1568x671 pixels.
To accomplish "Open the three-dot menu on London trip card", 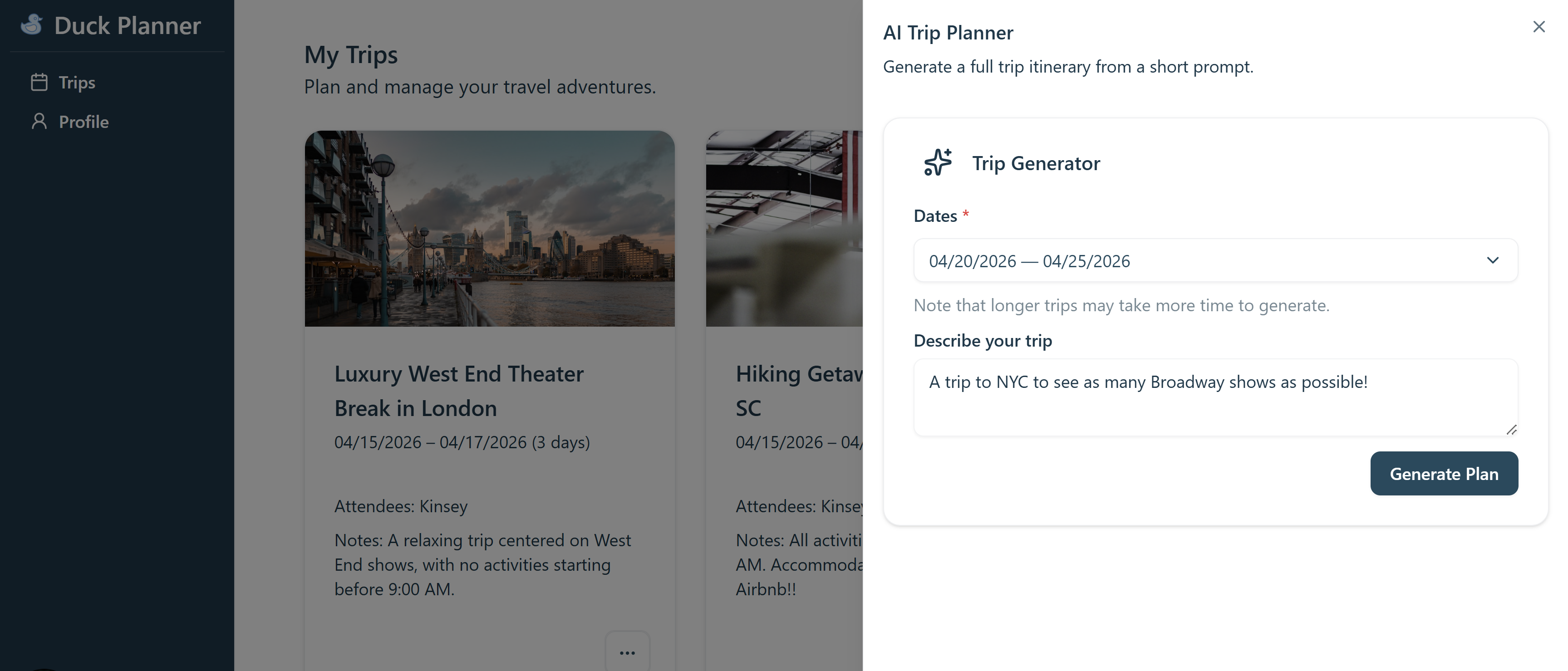I will point(628,652).
